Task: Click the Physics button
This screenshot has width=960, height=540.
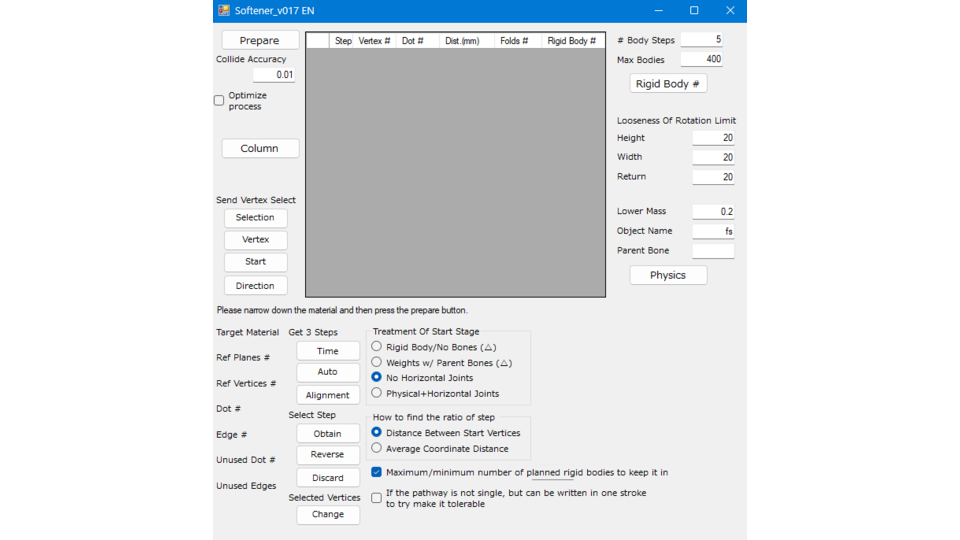Action: point(668,275)
